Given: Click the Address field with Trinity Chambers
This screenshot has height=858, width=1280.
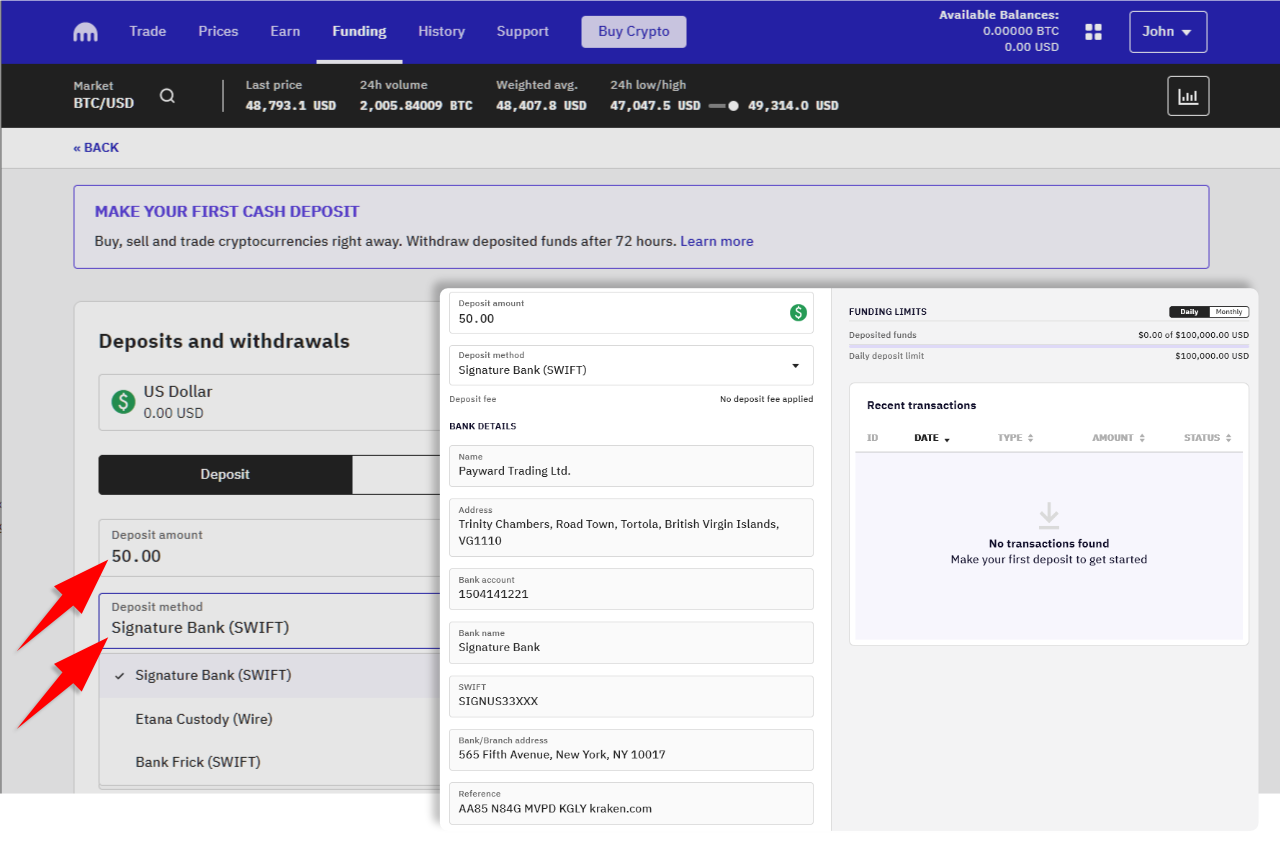Looking at the screenshot, I should click(x=631, y=528).
